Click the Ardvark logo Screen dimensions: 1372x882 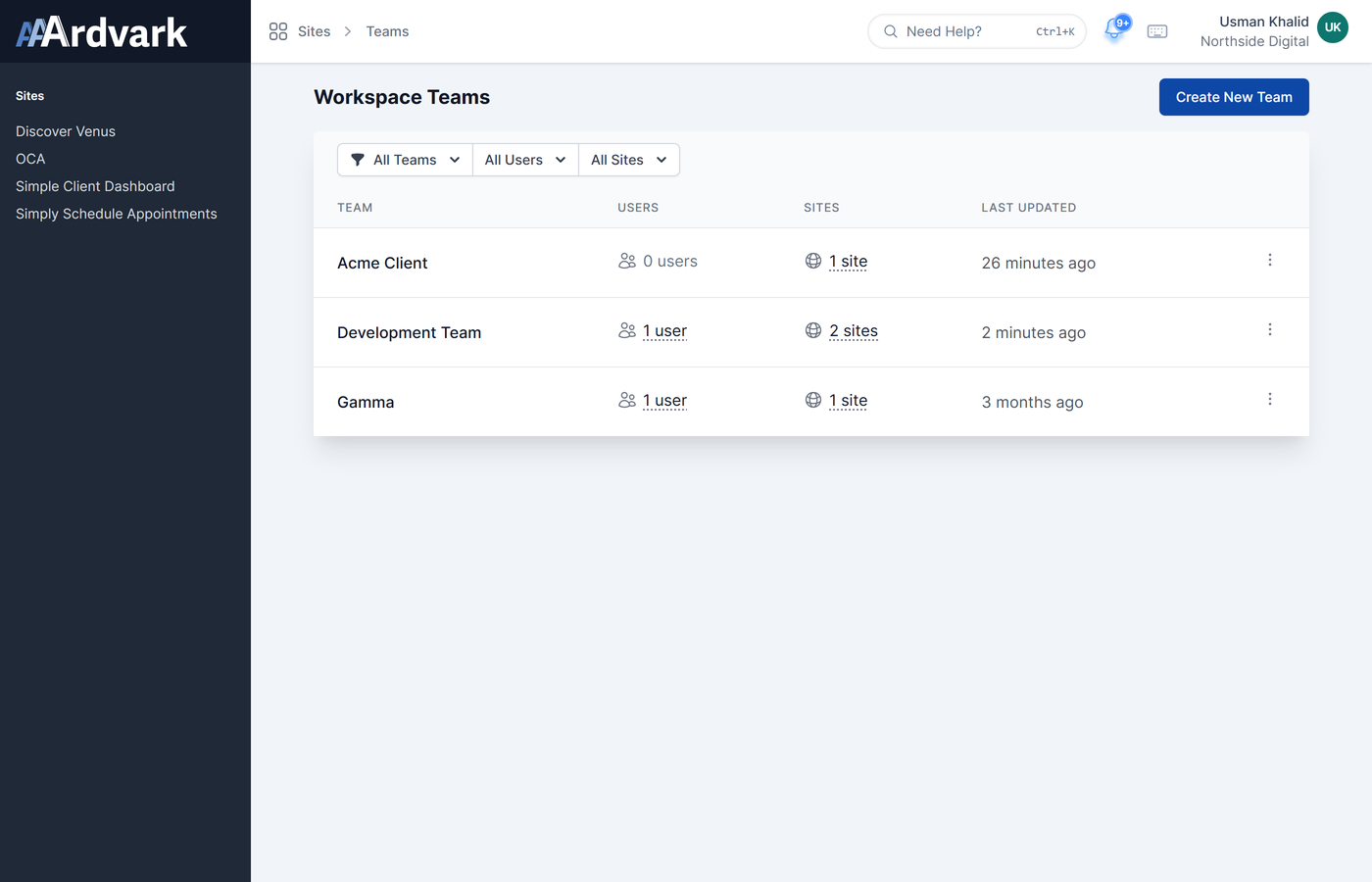102,32
